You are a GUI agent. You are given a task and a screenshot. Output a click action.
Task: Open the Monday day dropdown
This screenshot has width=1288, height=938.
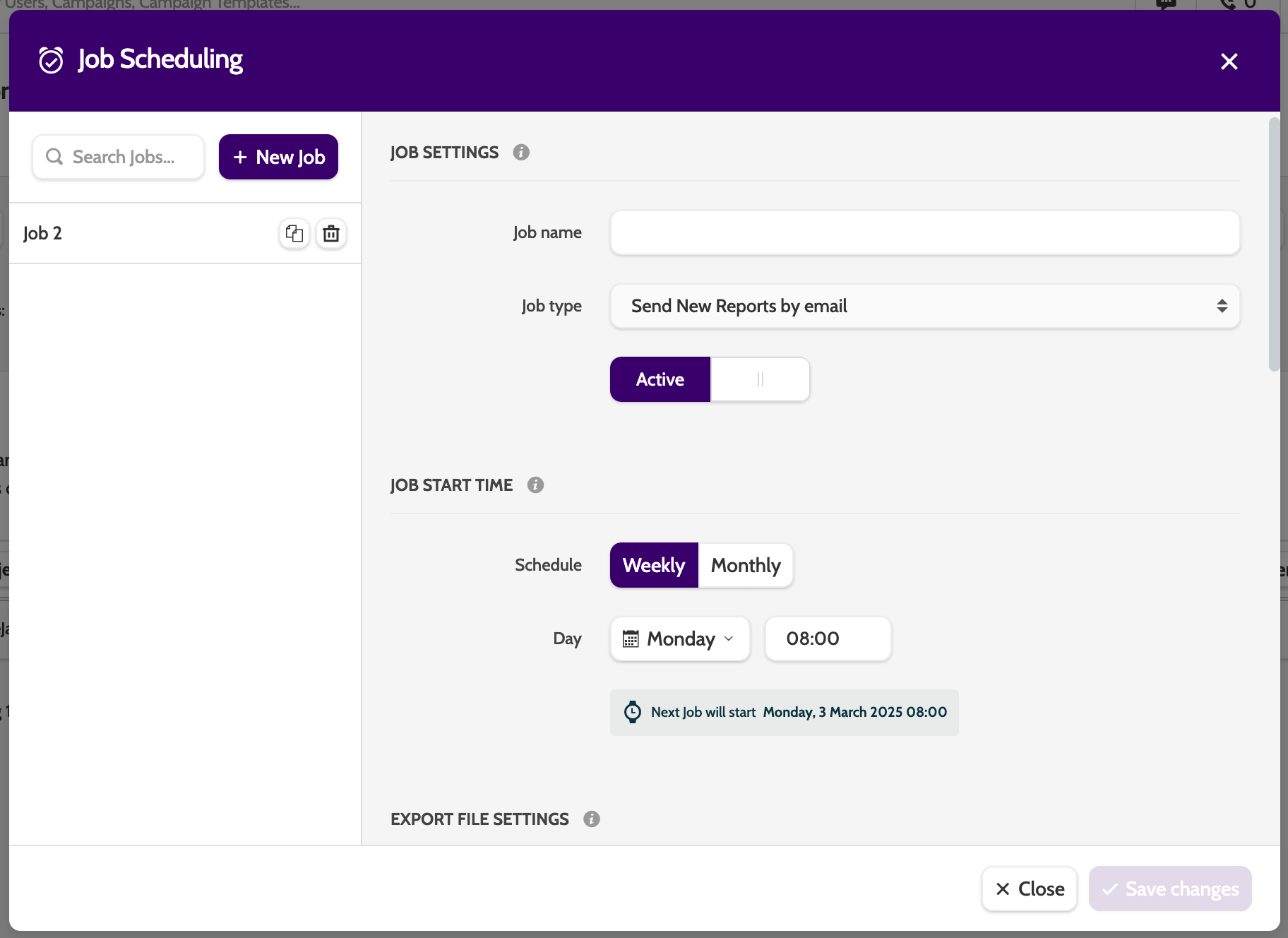(x=679, y=639)
